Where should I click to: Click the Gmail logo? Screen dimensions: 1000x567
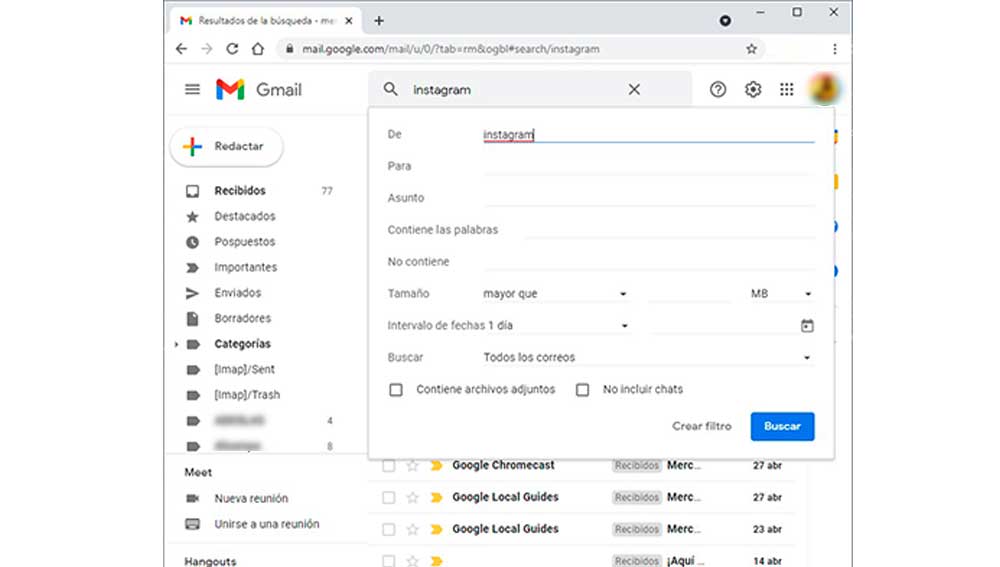[x=258, y=89]
